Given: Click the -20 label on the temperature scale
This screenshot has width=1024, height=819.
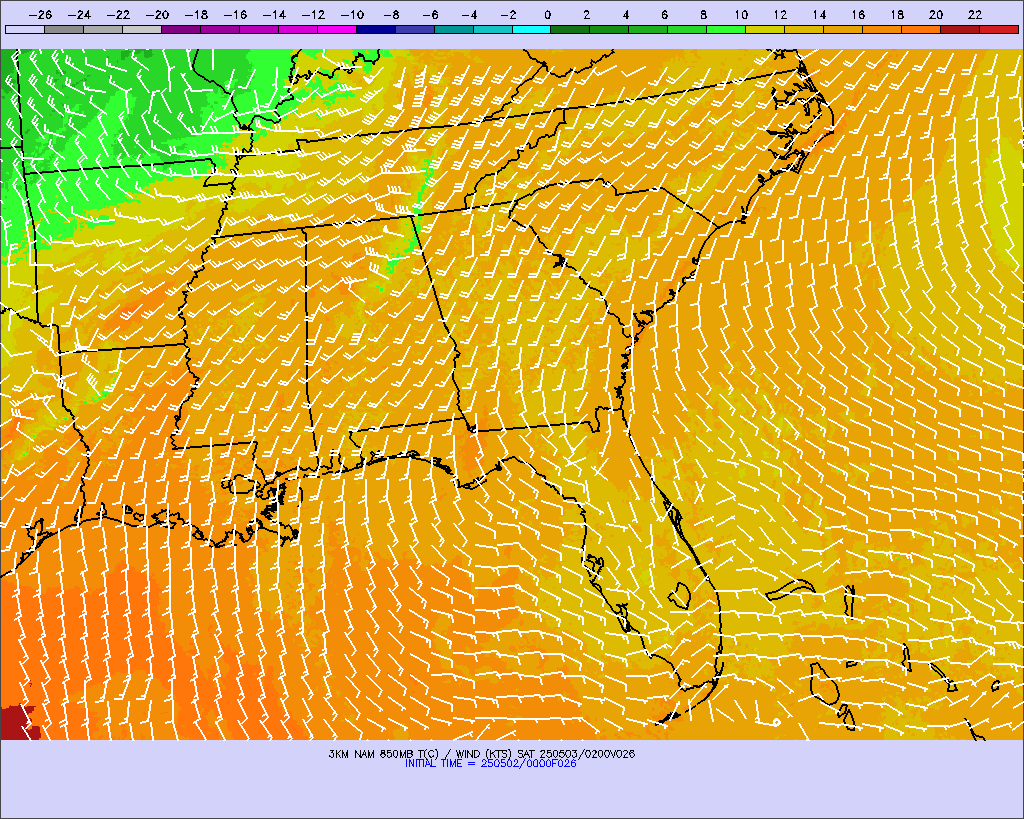Looking at the screenshot, I should click(157, 15).
